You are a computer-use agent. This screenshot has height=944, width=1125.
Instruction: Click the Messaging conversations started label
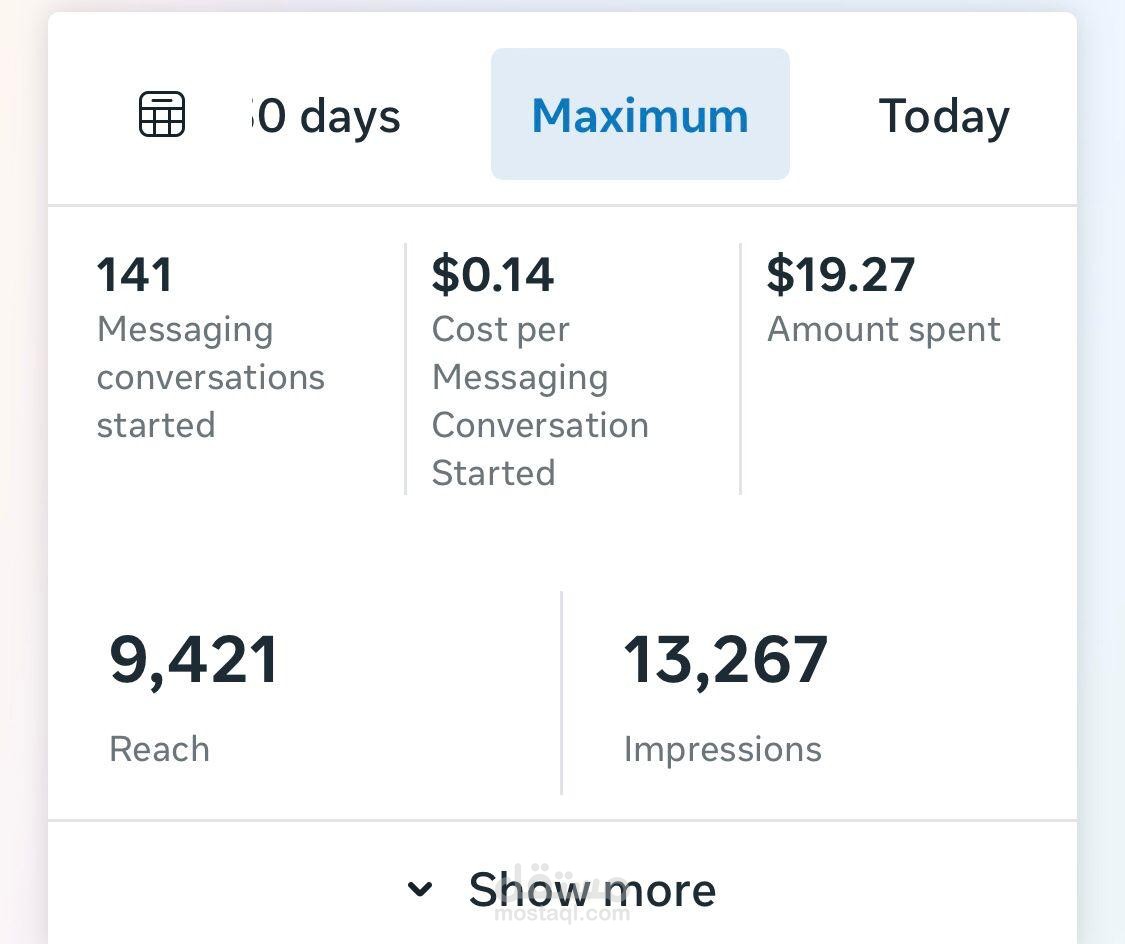tap(211, 377)
